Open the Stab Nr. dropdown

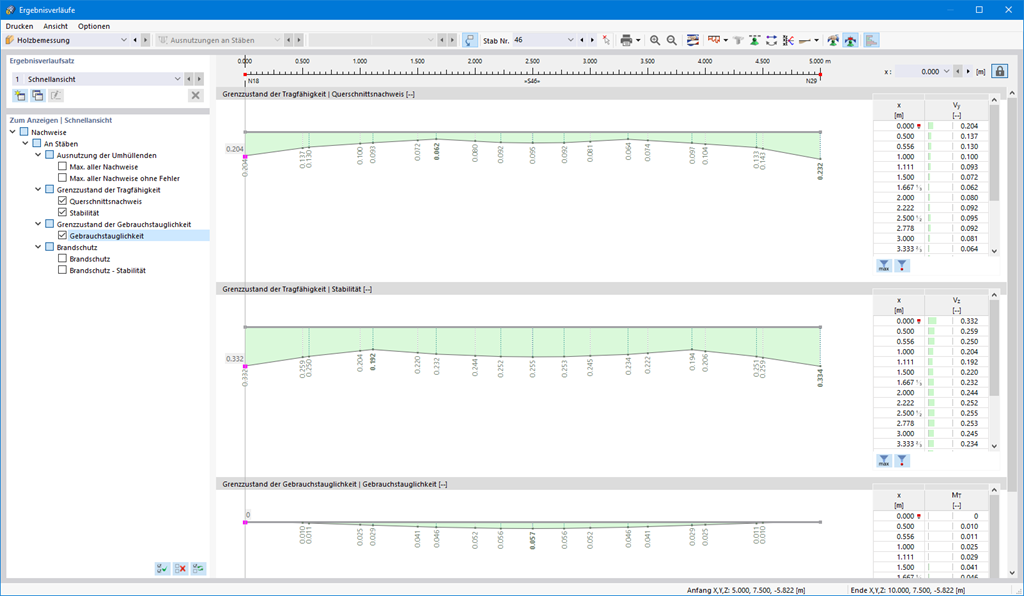click(570, 40)
